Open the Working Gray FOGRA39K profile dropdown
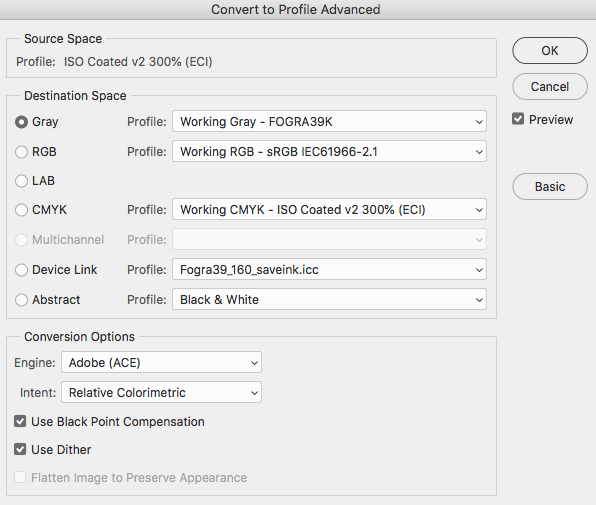Viewport: 596px width, 505px height. pyautogui.click(x=329, y=122)
